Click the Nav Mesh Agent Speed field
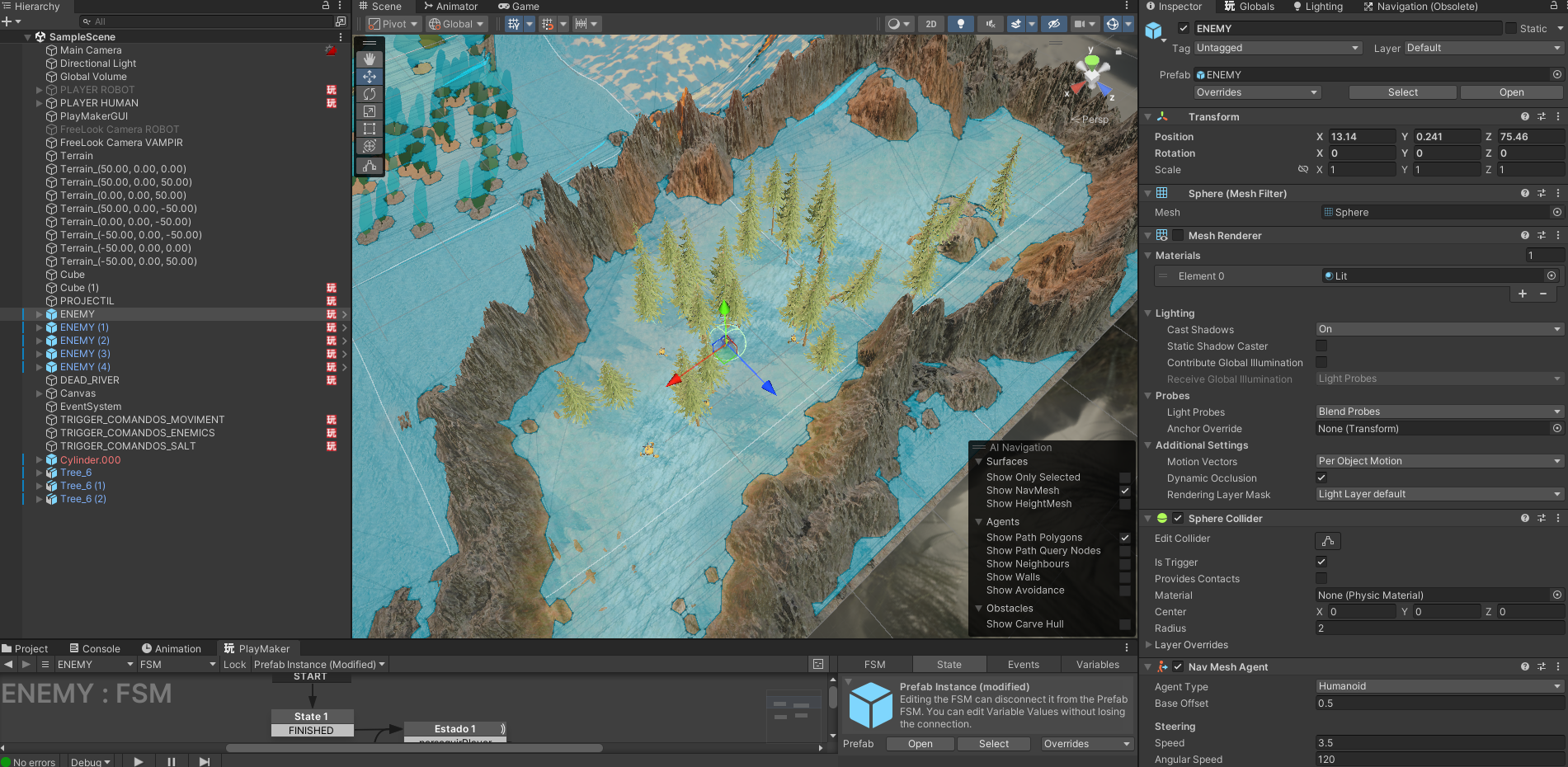Viewport: 1568px width, 767px height. click(x=1439, y=743)
